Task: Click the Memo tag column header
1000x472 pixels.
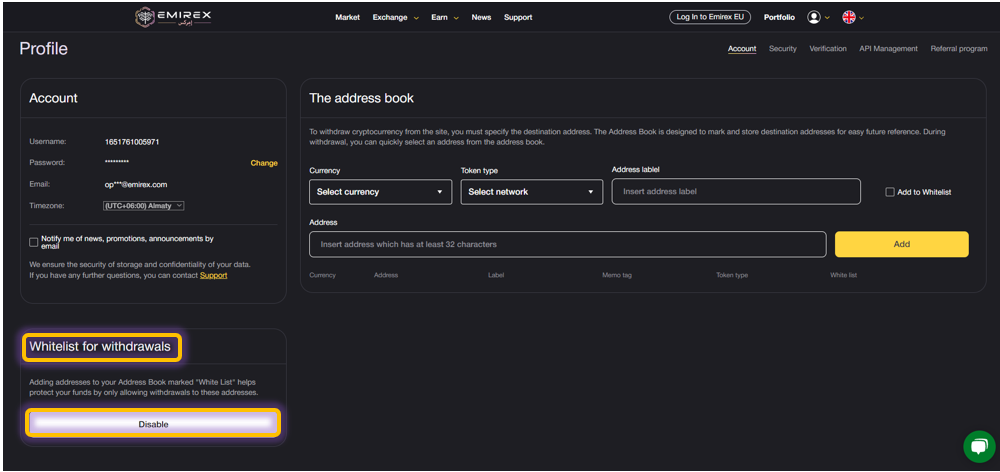Action: pyautogui.click(x=617, y=276)
